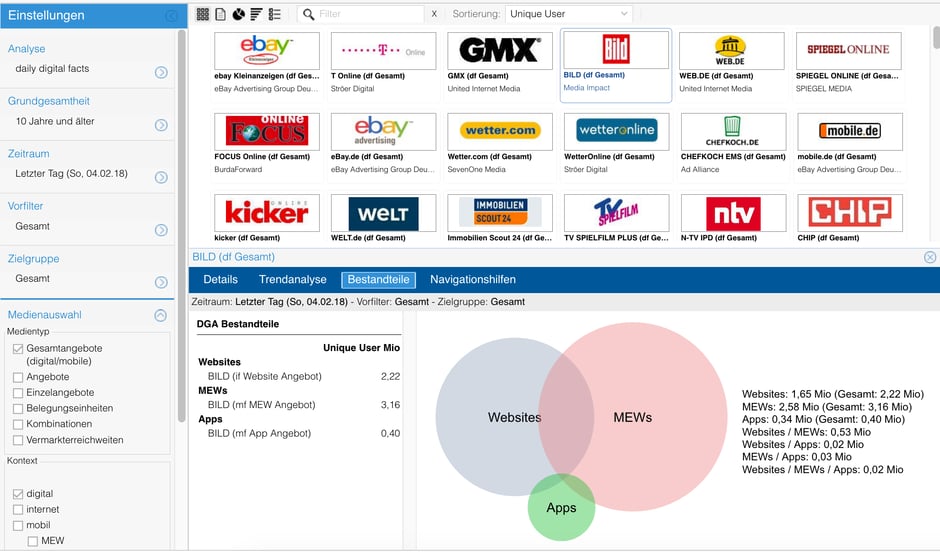Check the Vermarkterreichweiten box
Viewport: 940px width, 552px height.
(x=18, y=441)
